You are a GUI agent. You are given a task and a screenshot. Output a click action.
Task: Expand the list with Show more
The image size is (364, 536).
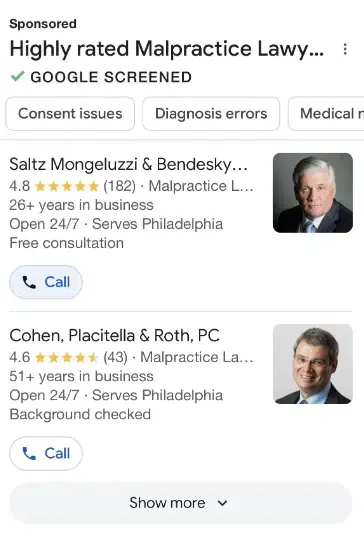[181, 503]
